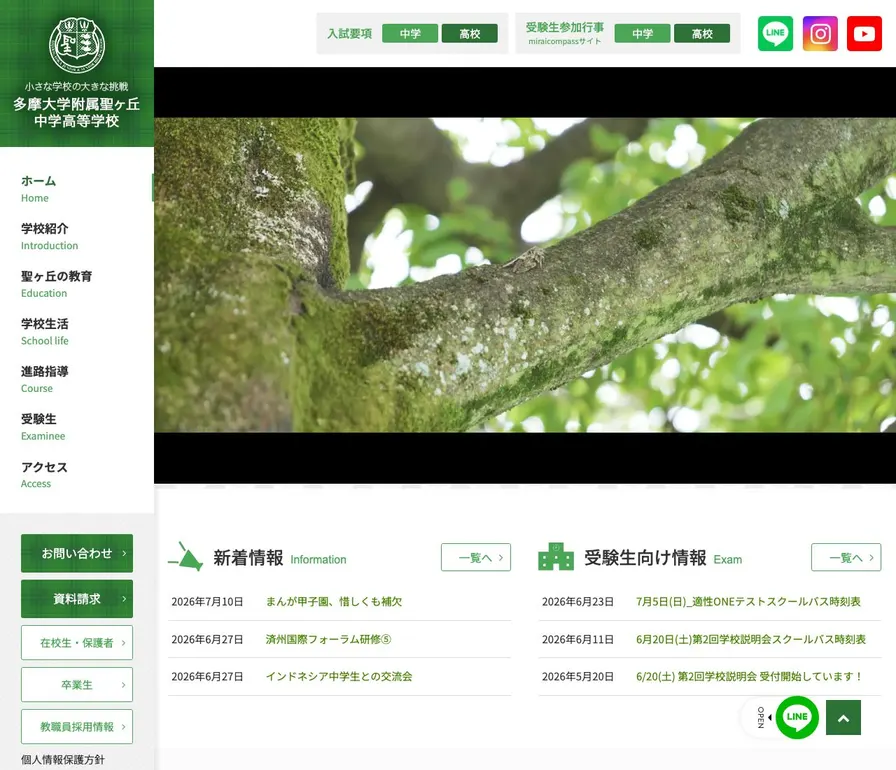Screen dimensions: 896x770
Task: Click date text 2026年5月20日
Action: tap(578, 676)
